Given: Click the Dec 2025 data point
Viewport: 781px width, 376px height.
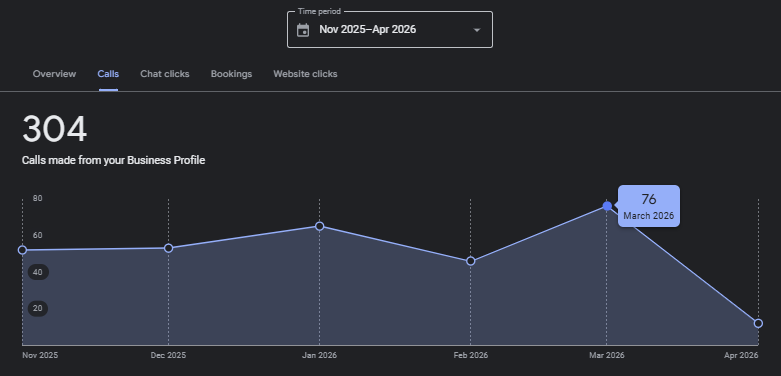Looking at the screenshot, I should tap(168, 248).
